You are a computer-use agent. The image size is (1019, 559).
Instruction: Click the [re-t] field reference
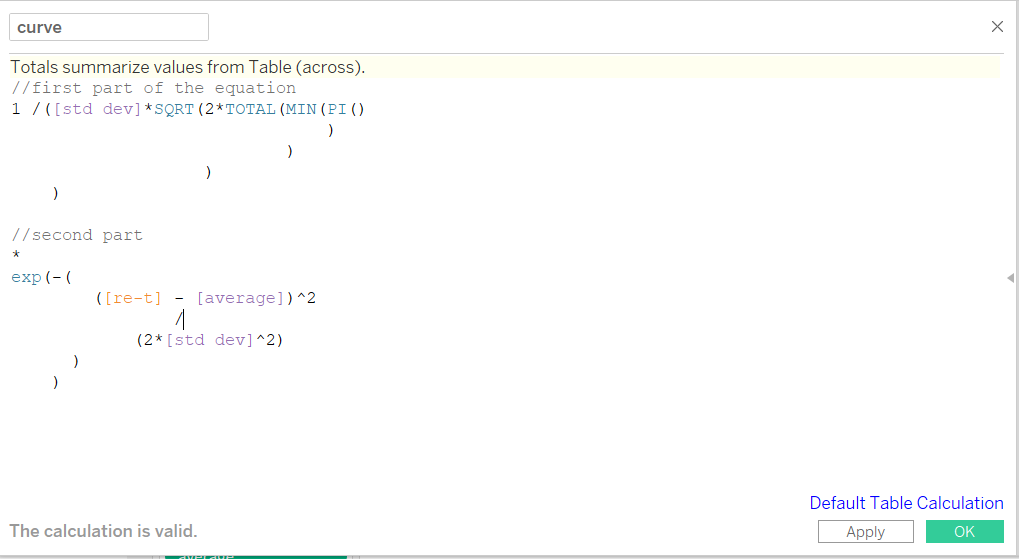click(x=133, y=298)
